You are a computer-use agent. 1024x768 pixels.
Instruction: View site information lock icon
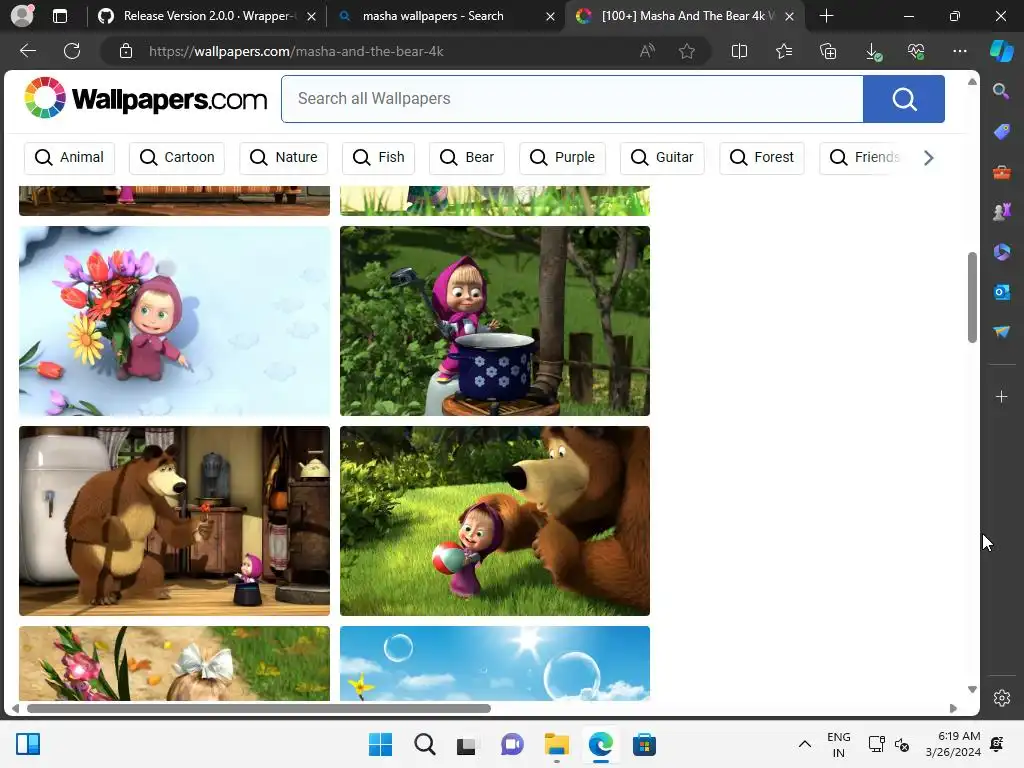point(126,51)
